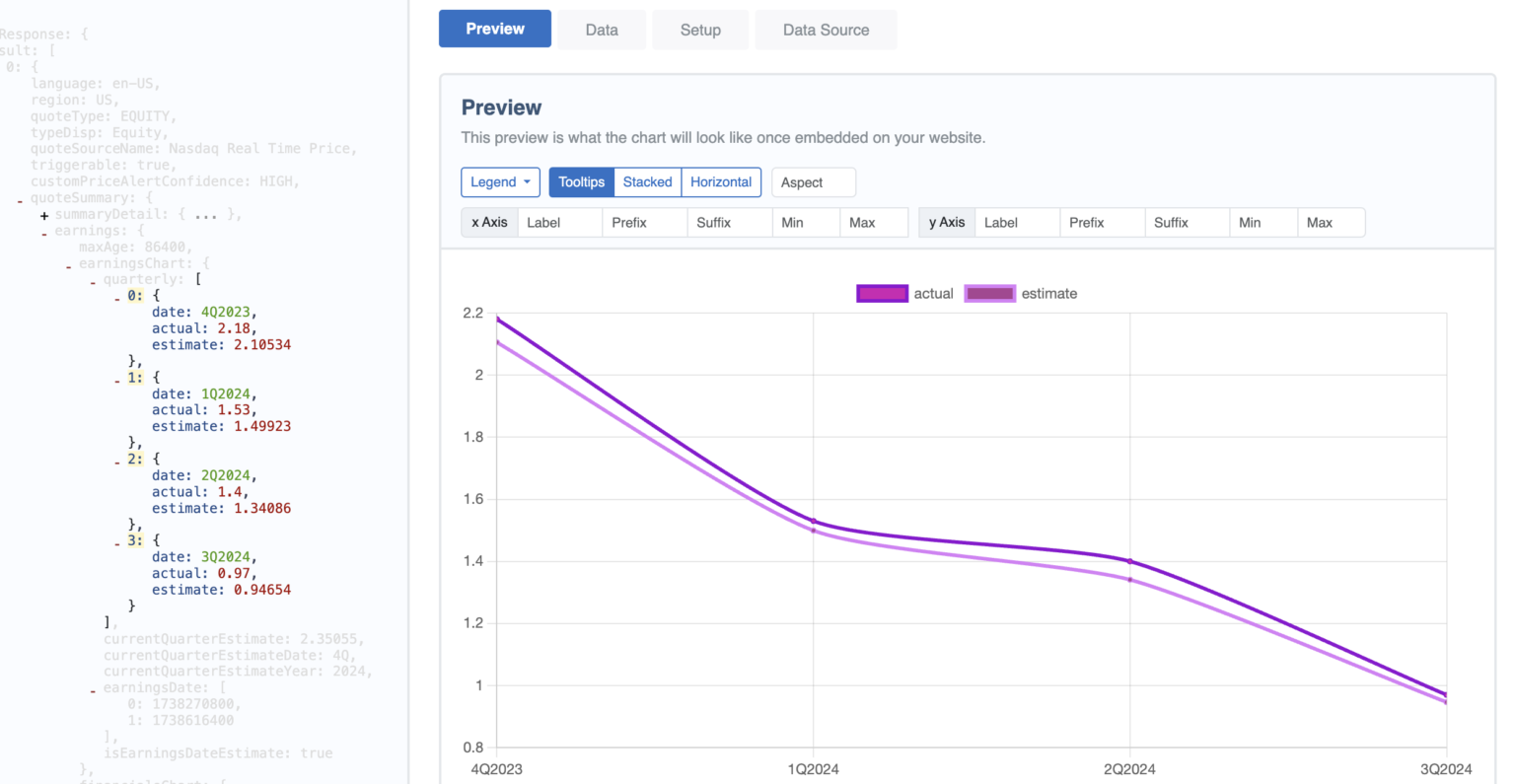Toggle the Tooltips option
Image resolution: width=1515 pixels, height=784 pixels.
[x=581, y=181]
